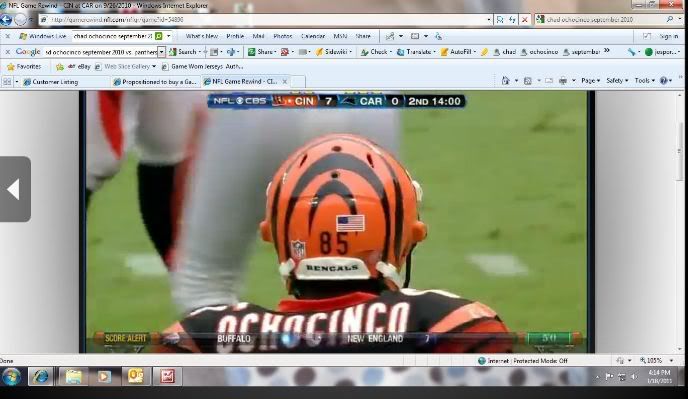This screenshot has height=399, width=688.
Task: Click the Windows Live search input field
Action: 112,36
